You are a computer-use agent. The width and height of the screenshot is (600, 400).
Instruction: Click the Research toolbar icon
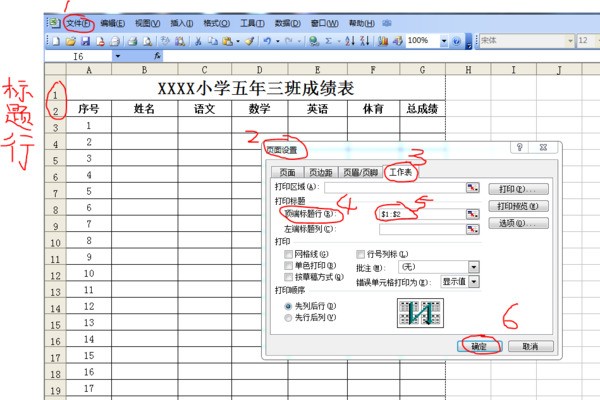[180, 41]
